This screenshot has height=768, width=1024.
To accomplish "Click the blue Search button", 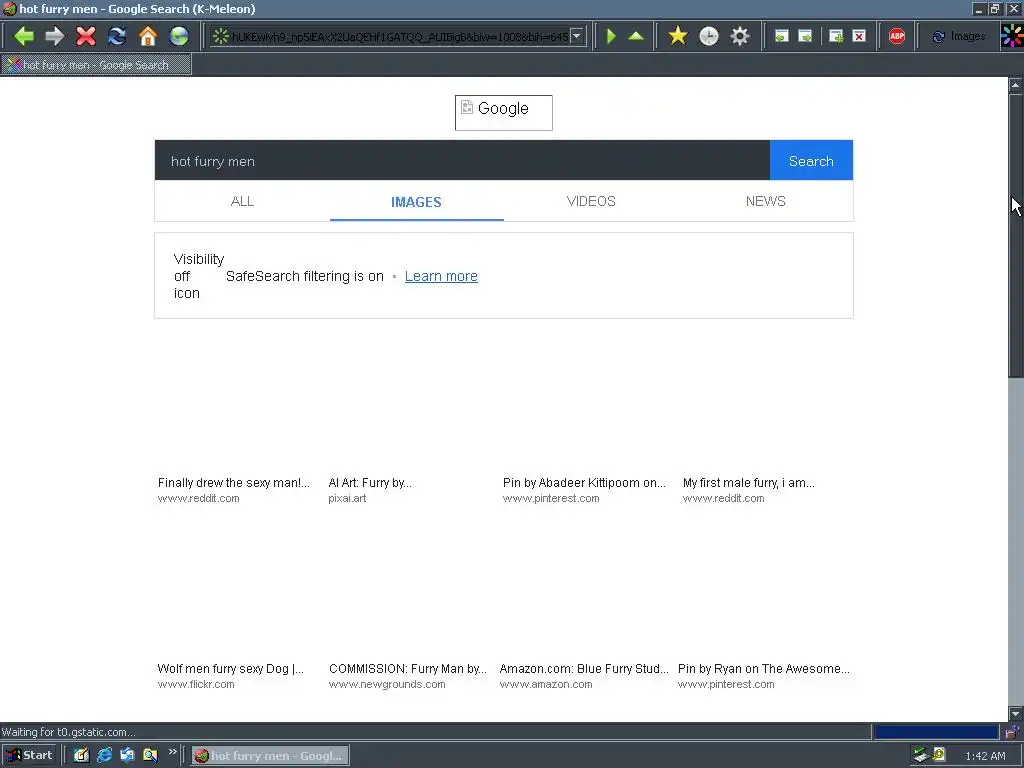I will [x=811, y=161].
